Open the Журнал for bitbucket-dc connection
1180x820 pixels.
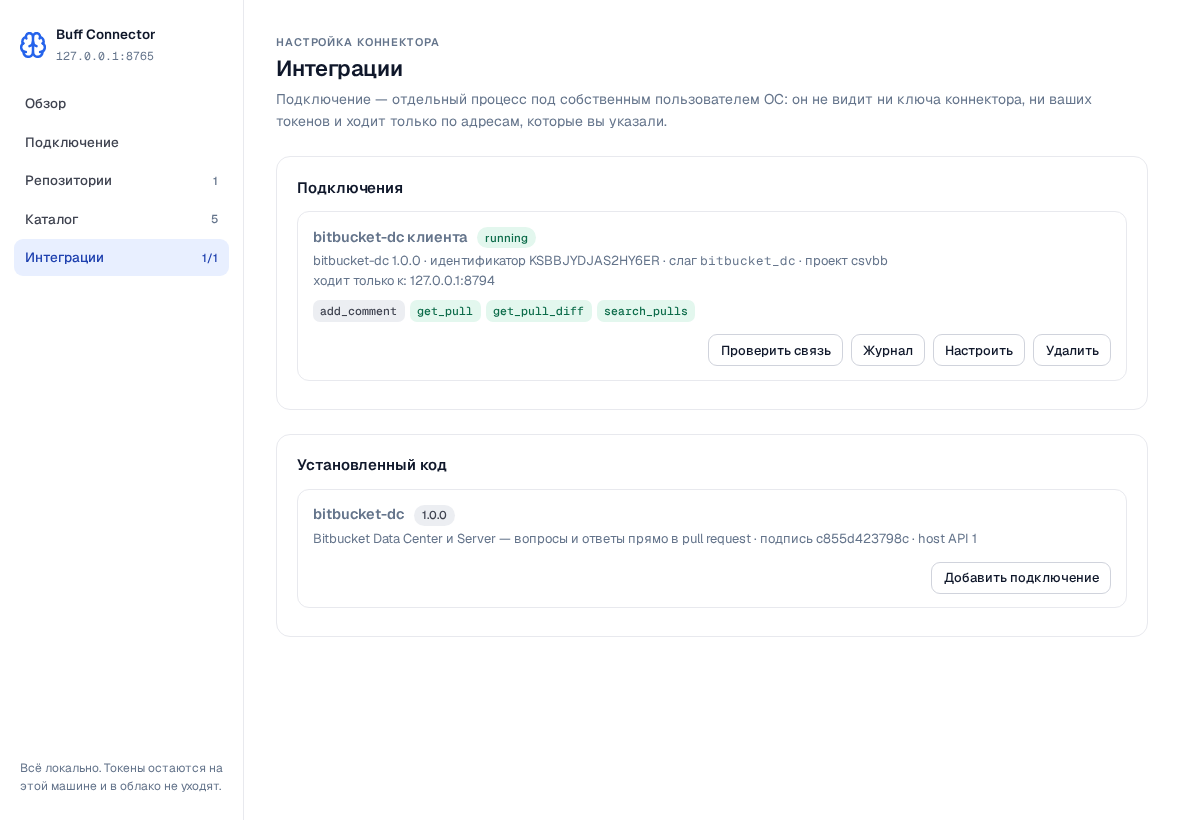click(888, 351)
